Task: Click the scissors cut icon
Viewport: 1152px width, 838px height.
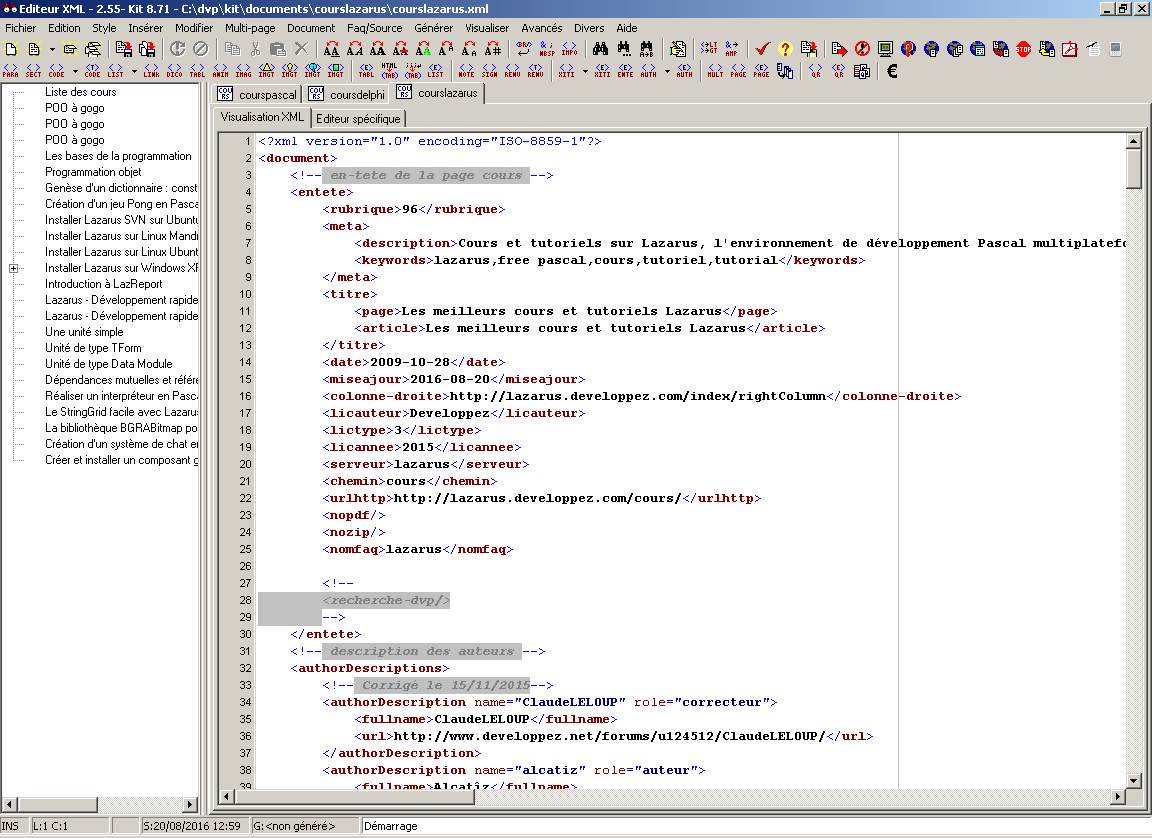Action: click(255, 48)
